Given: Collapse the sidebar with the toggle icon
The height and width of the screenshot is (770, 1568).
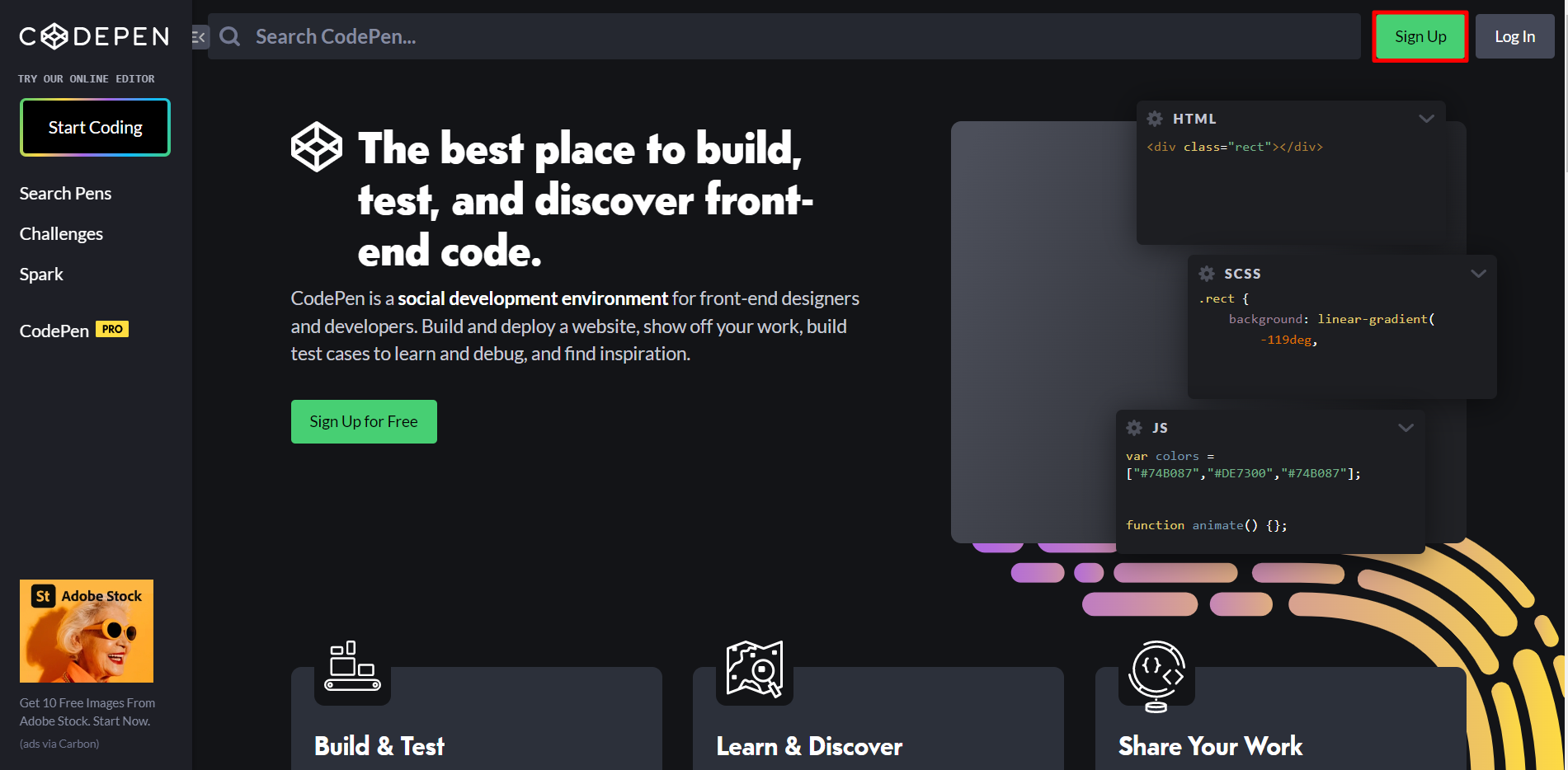Looking at the screenshot, I should (x=200, y=37).
